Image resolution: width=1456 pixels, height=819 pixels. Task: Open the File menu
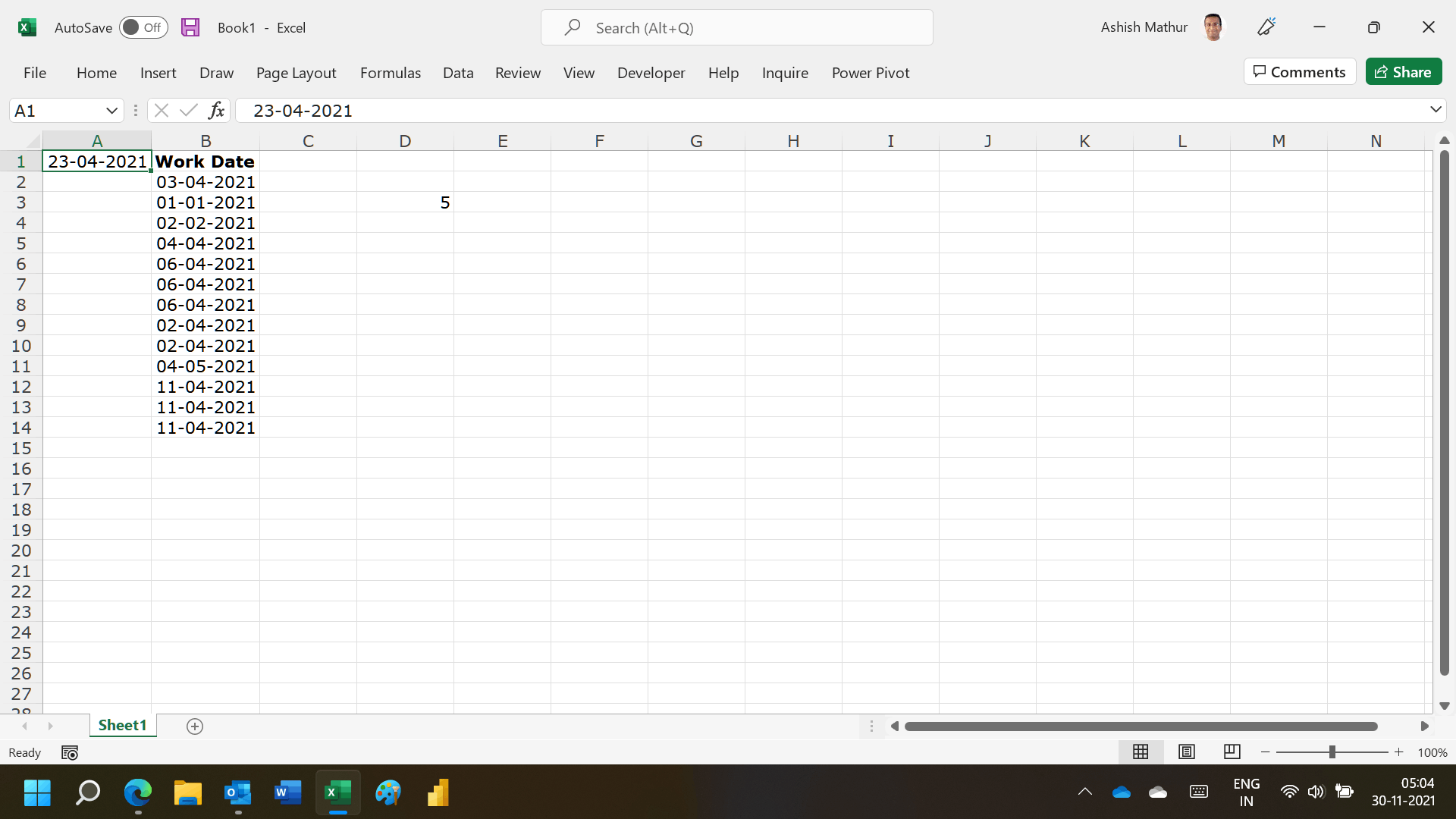(35, 73)
